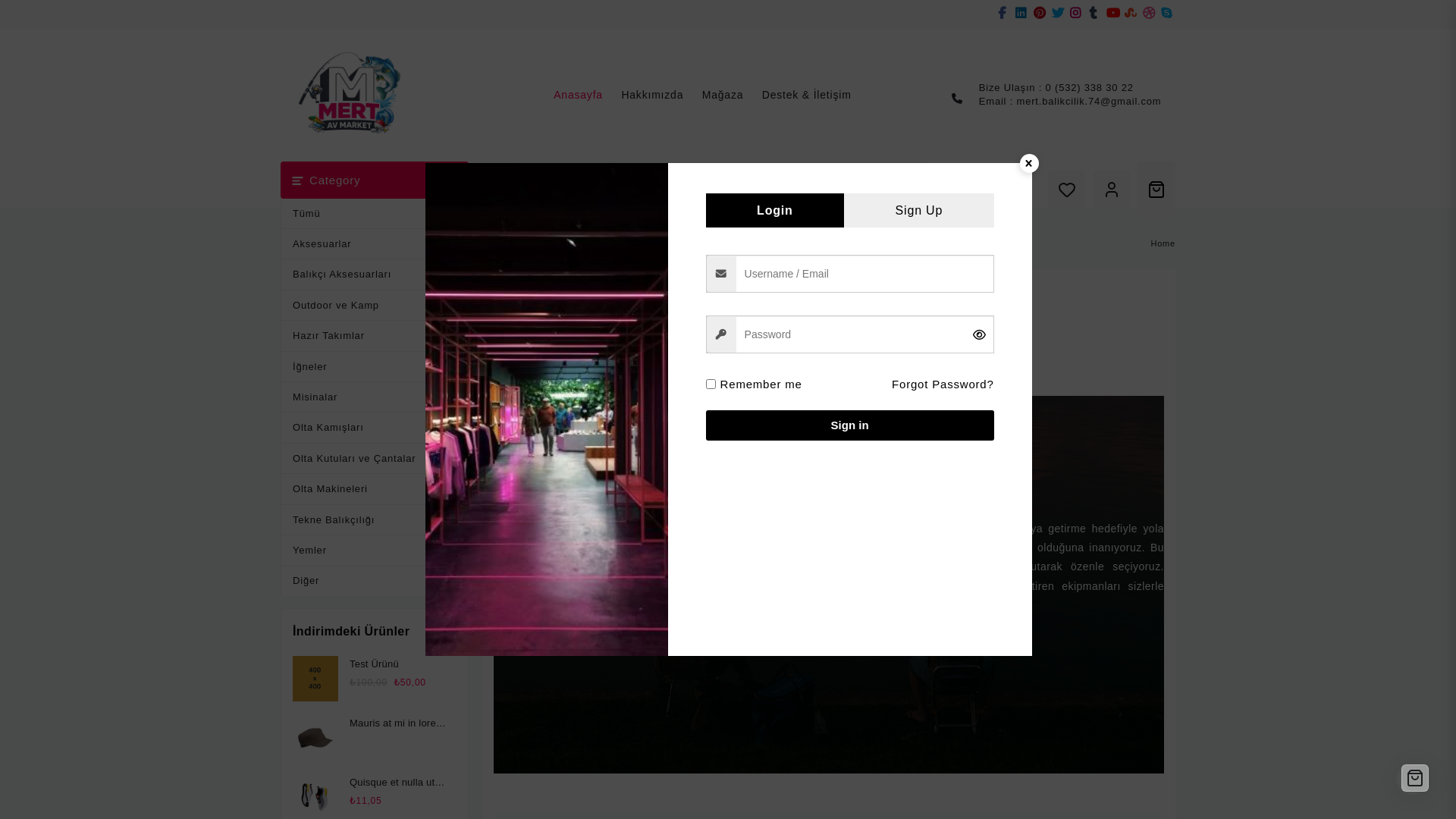Screen dimensions: 1456x819
Task: Click the key icon in the password field
Action: point(721,334)
